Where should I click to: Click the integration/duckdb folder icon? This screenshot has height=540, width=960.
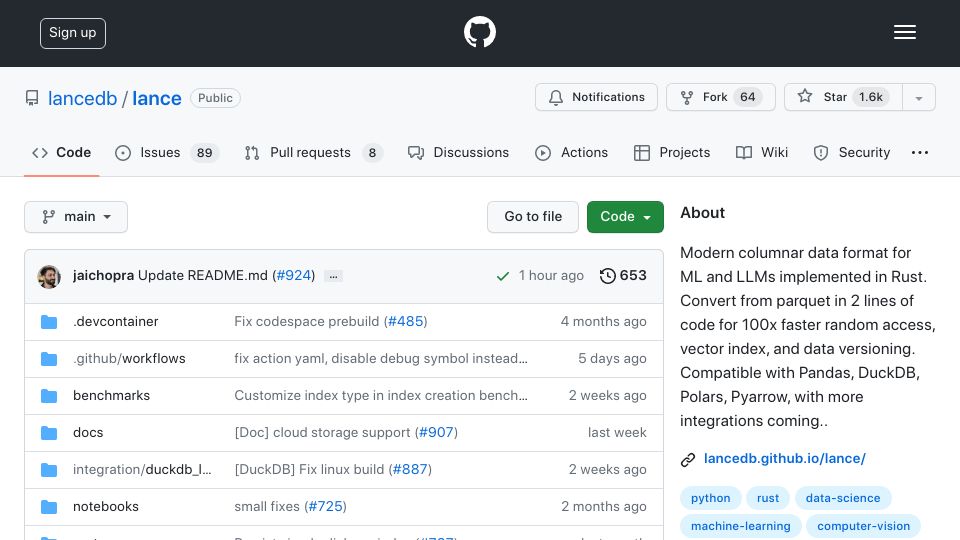coord(49,470)
